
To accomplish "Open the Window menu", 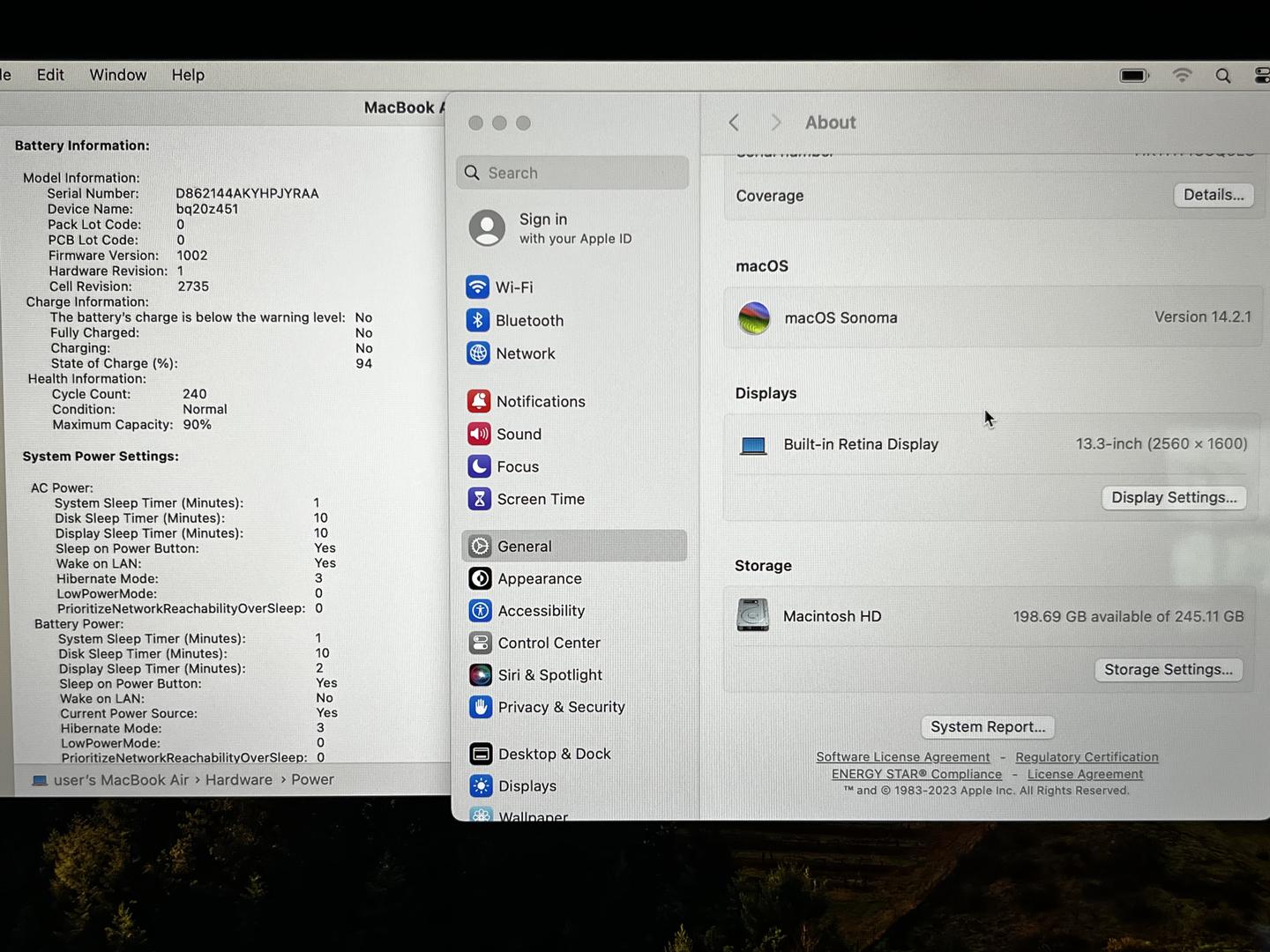I will [x=118, y=75].
